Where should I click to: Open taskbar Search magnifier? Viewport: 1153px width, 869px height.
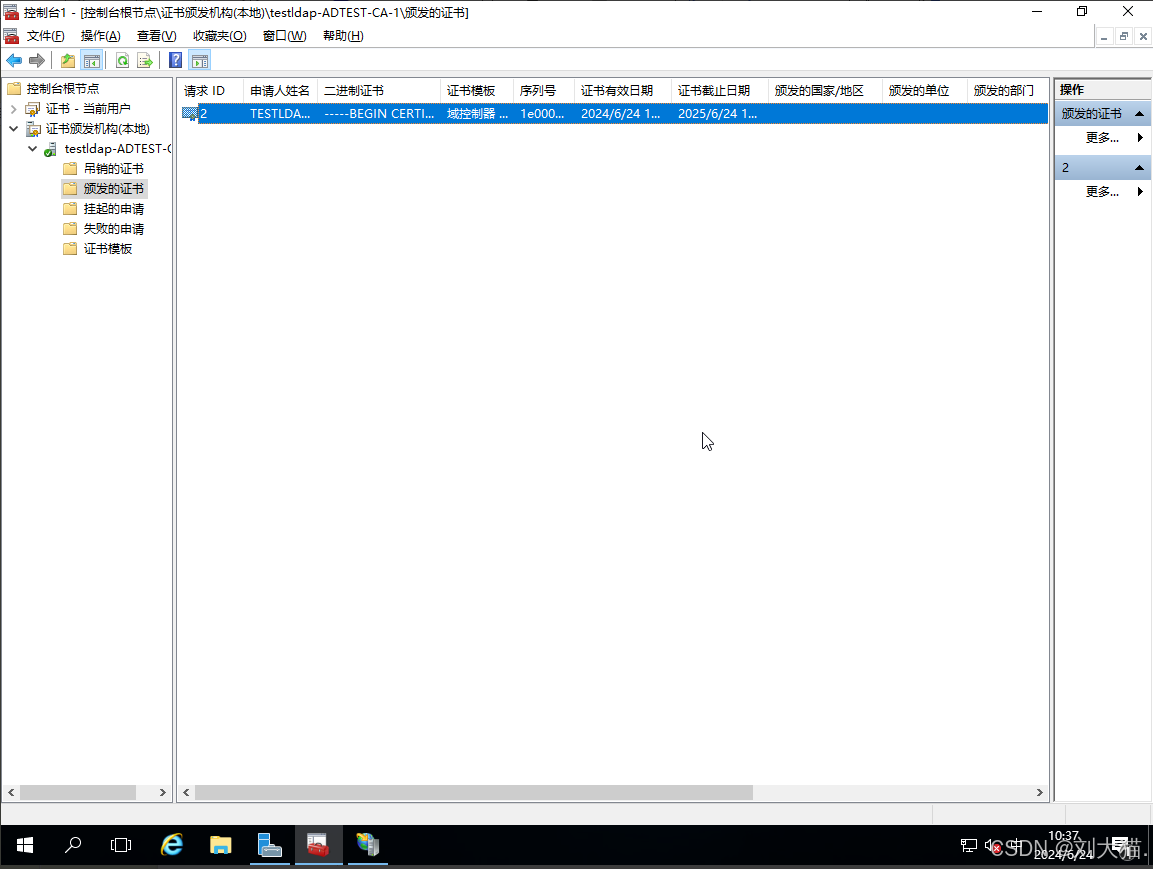tap(73, 845)
